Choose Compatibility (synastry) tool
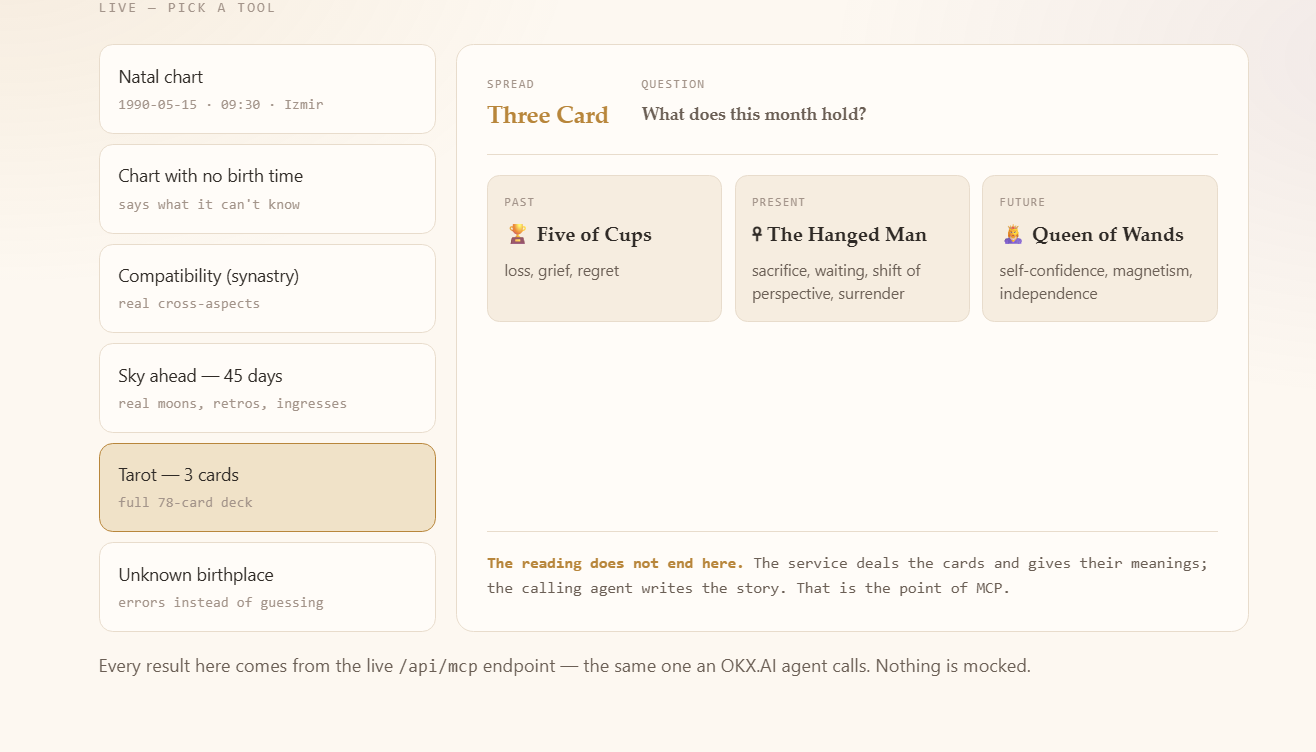This screenshot has height=752, width=1316. pos(267,288)
